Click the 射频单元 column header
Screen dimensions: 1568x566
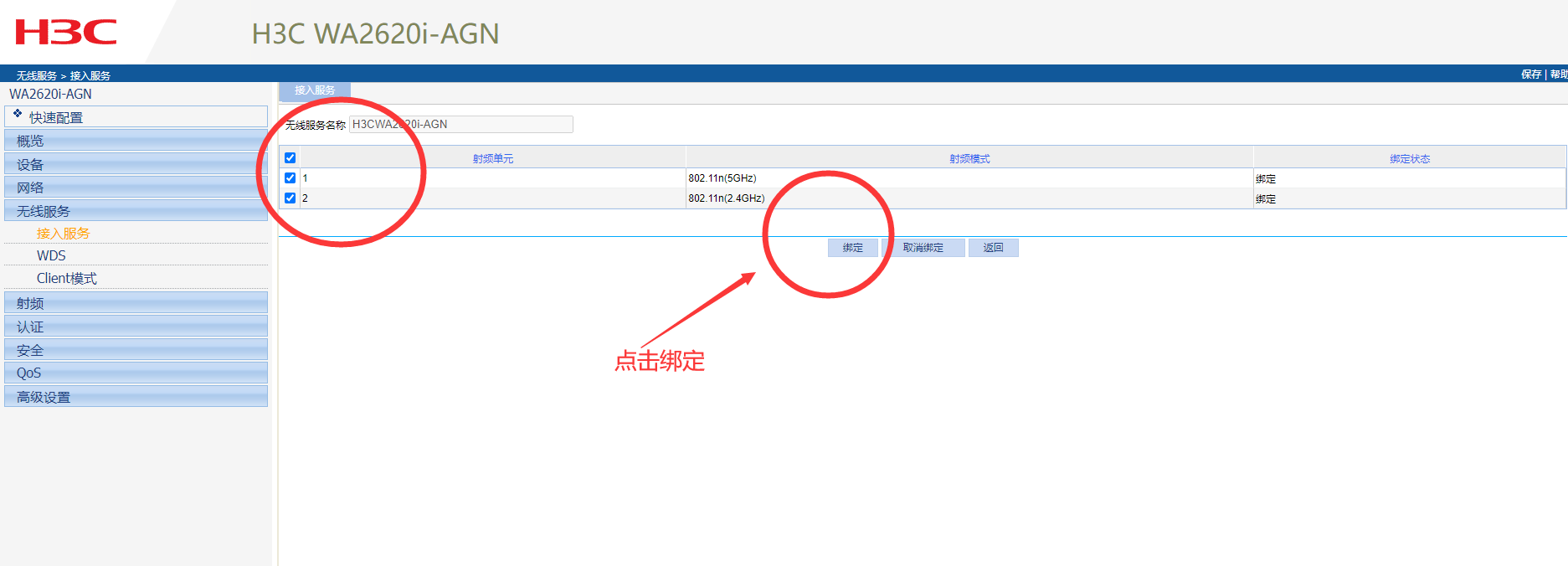click(x=493, y=158)
